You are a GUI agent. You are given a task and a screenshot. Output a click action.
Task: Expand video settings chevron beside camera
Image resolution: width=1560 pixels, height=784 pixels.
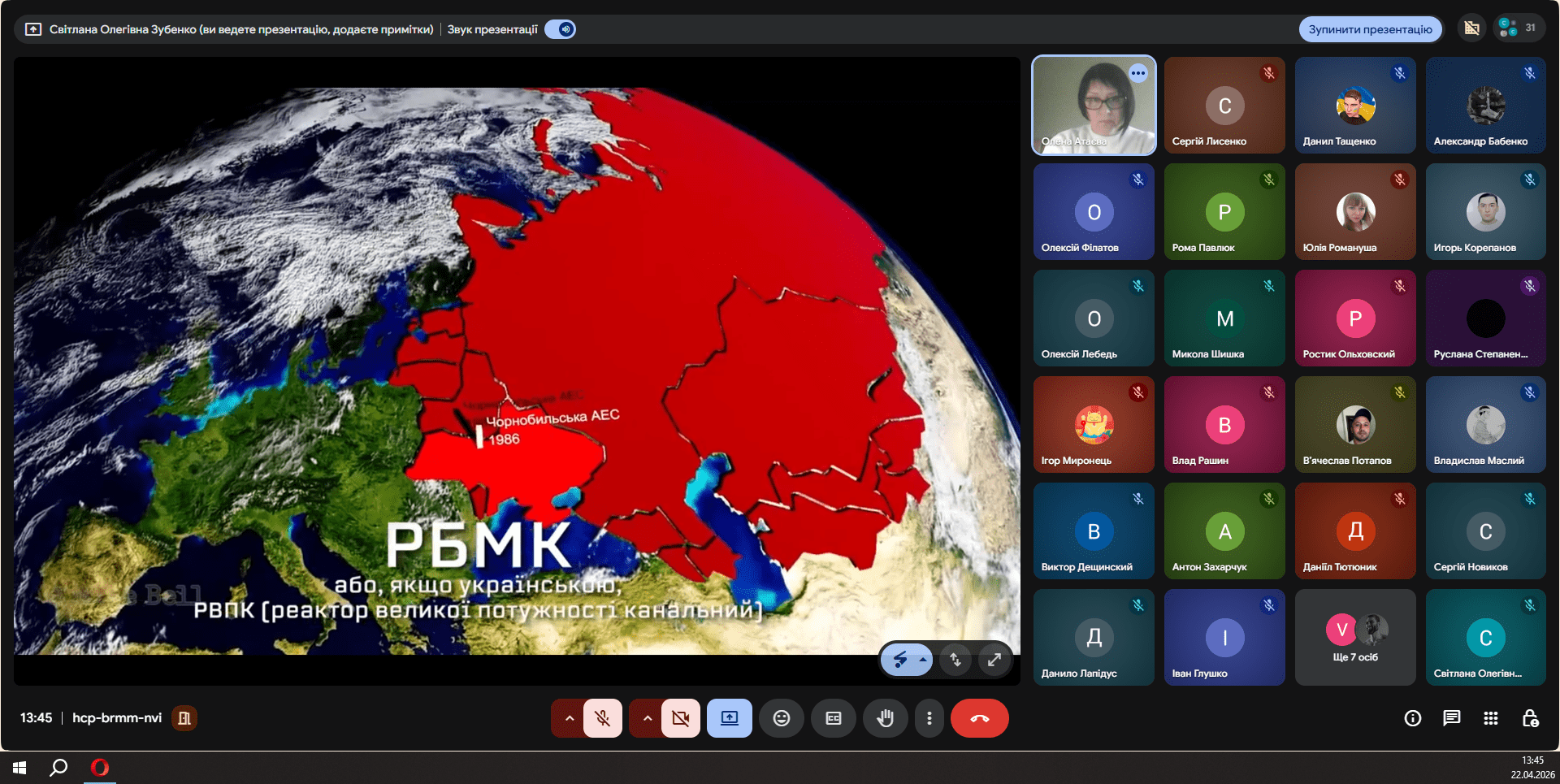coord(647,718)
